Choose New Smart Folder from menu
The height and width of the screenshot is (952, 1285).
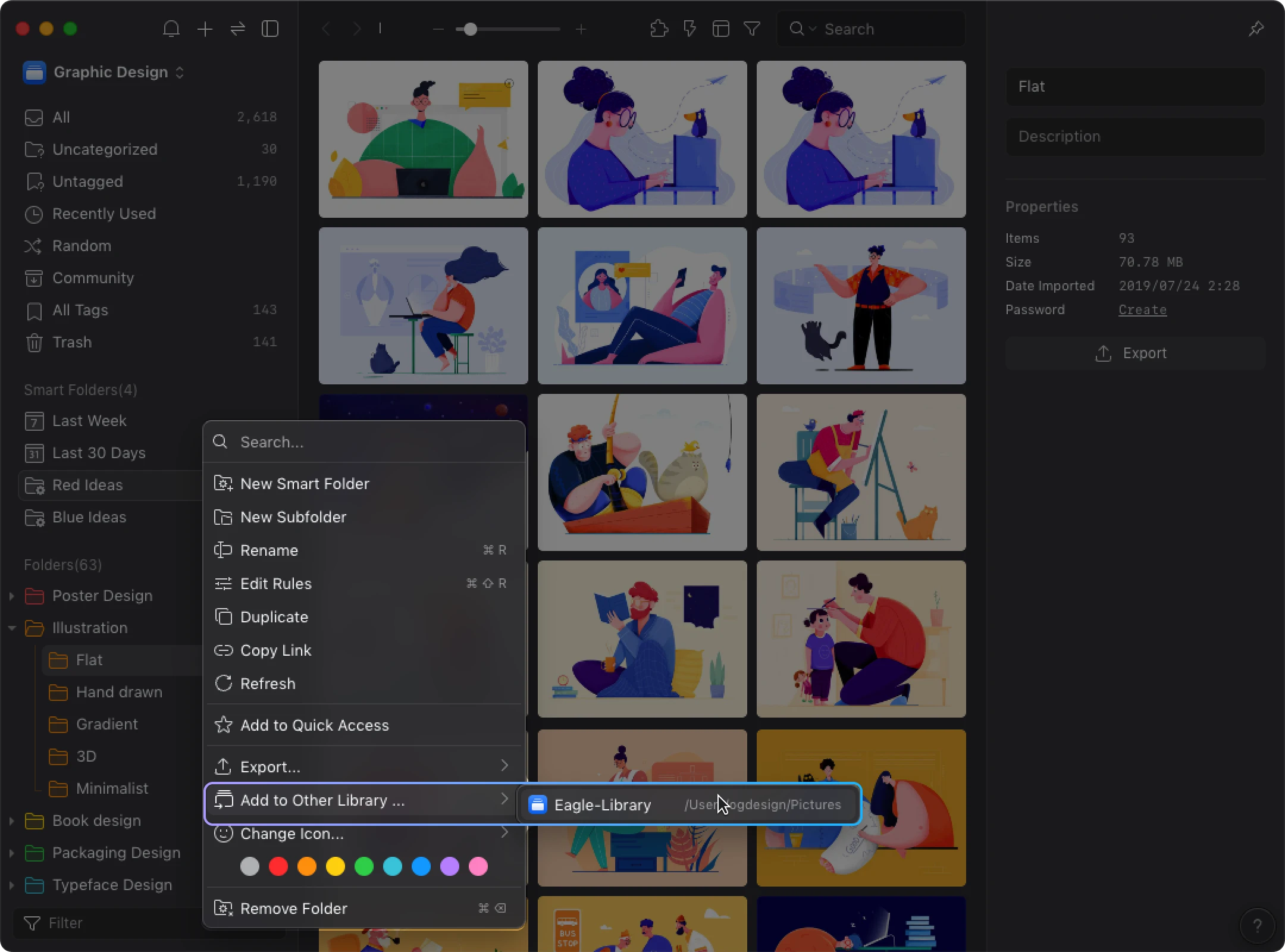364,484
